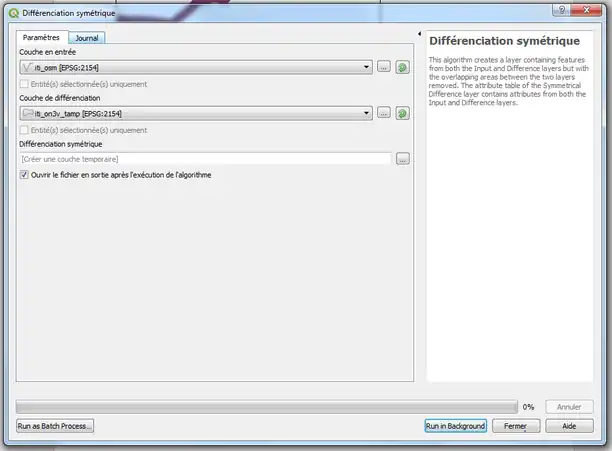This screenshot has height=451, width=612.
Task: Click the progress bar at 0%
Action: (x=266, y=407)
